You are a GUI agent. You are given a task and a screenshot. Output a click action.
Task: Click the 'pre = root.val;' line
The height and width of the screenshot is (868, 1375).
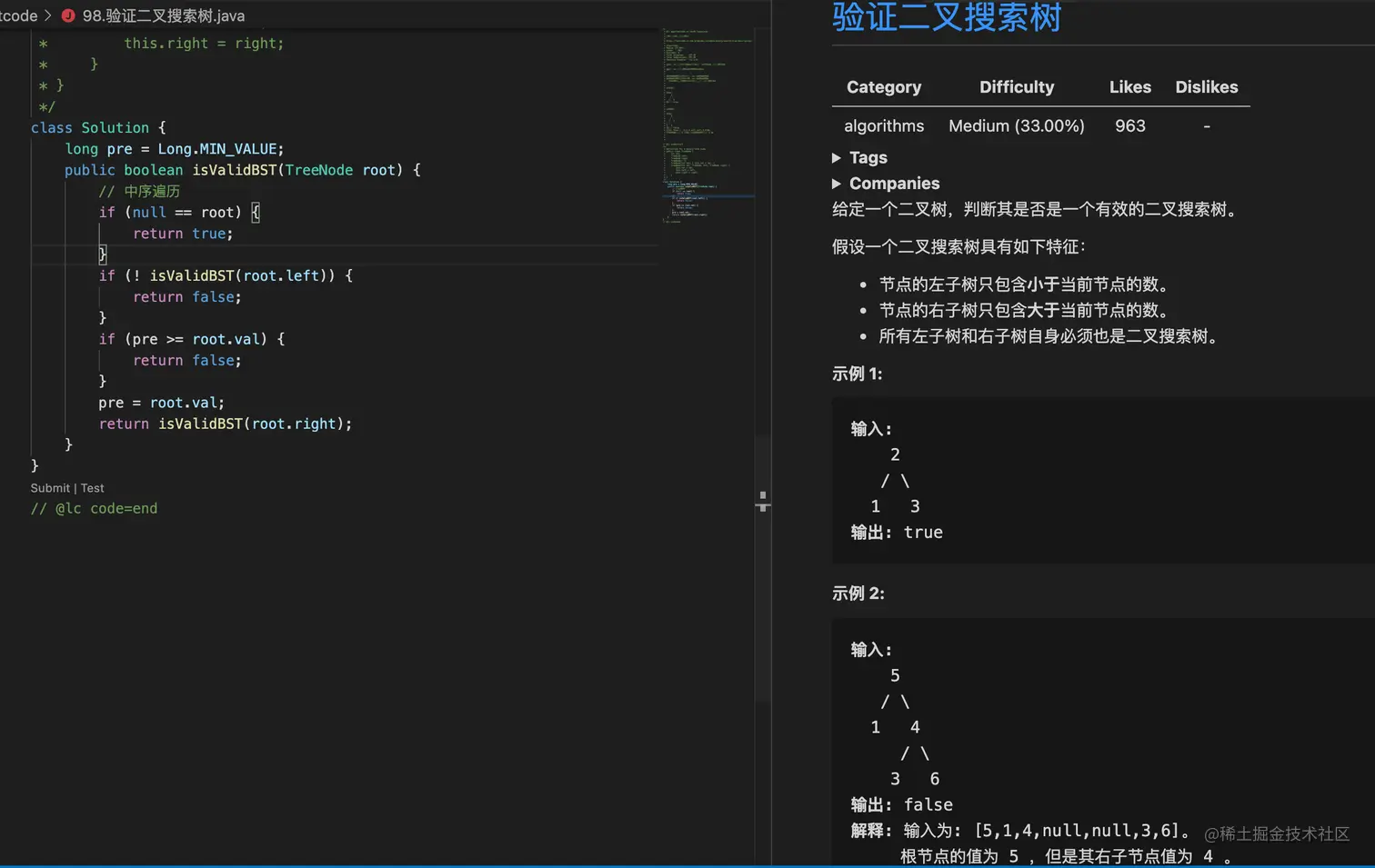[161, 403]
